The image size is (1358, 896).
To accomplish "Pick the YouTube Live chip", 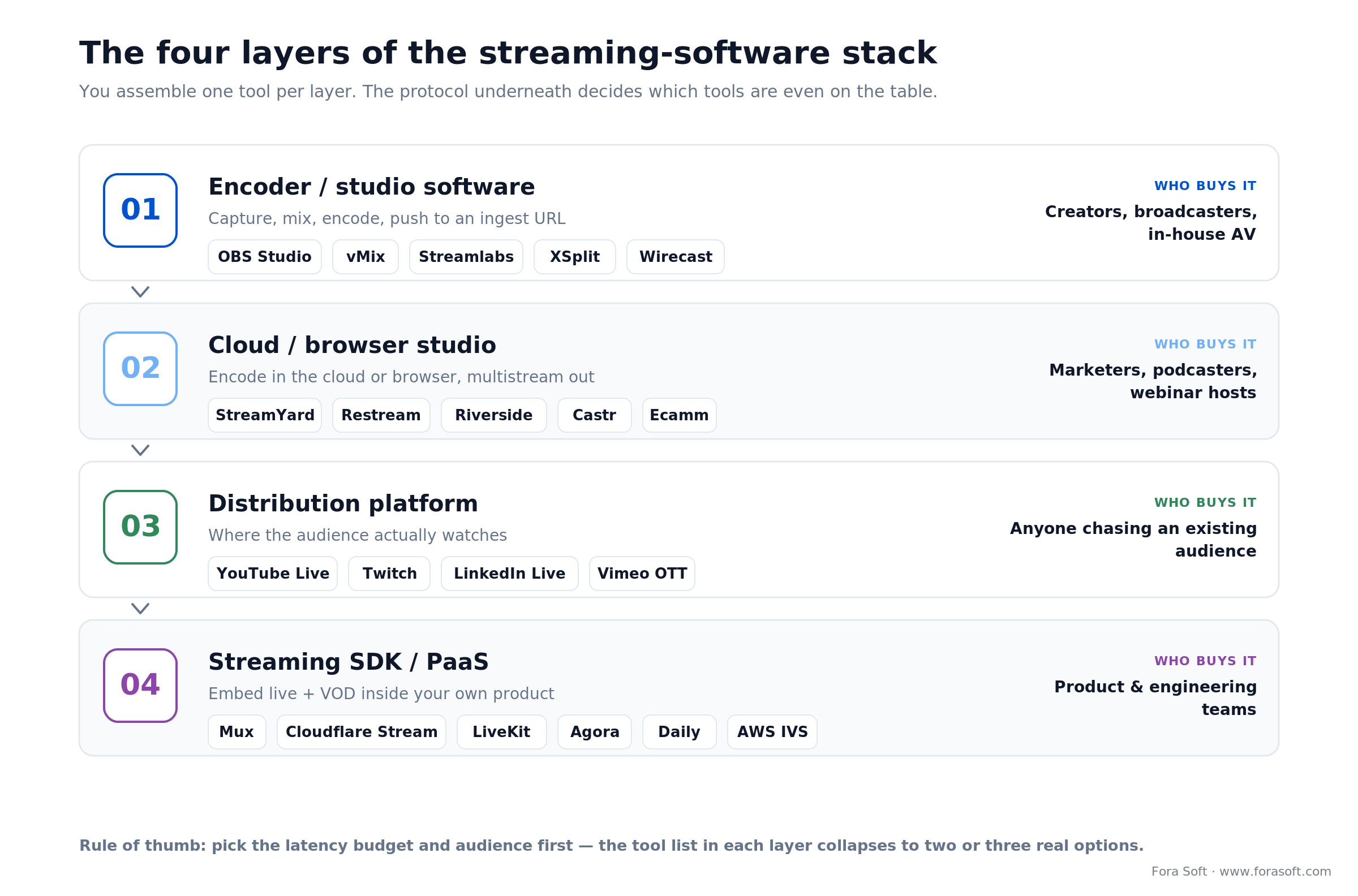I will click(273, 574).
